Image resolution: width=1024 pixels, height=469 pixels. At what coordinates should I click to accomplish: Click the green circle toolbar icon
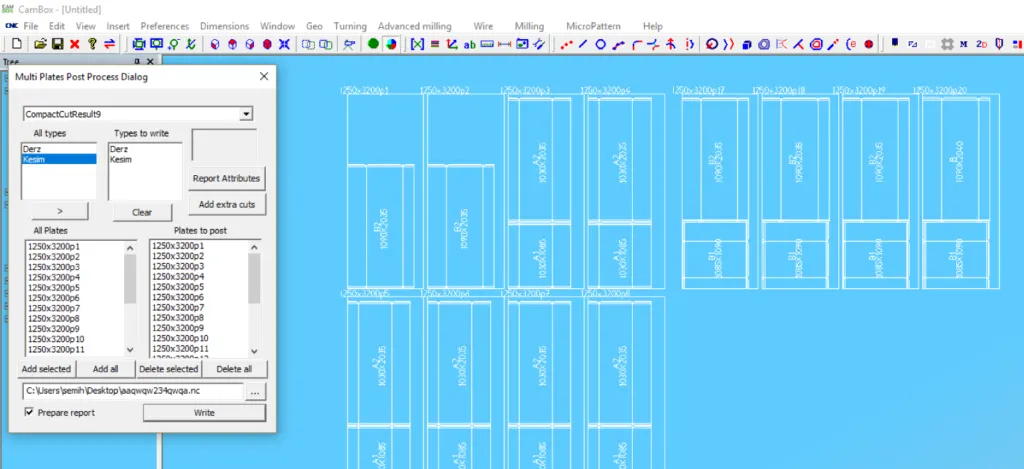tap(373, 44)
